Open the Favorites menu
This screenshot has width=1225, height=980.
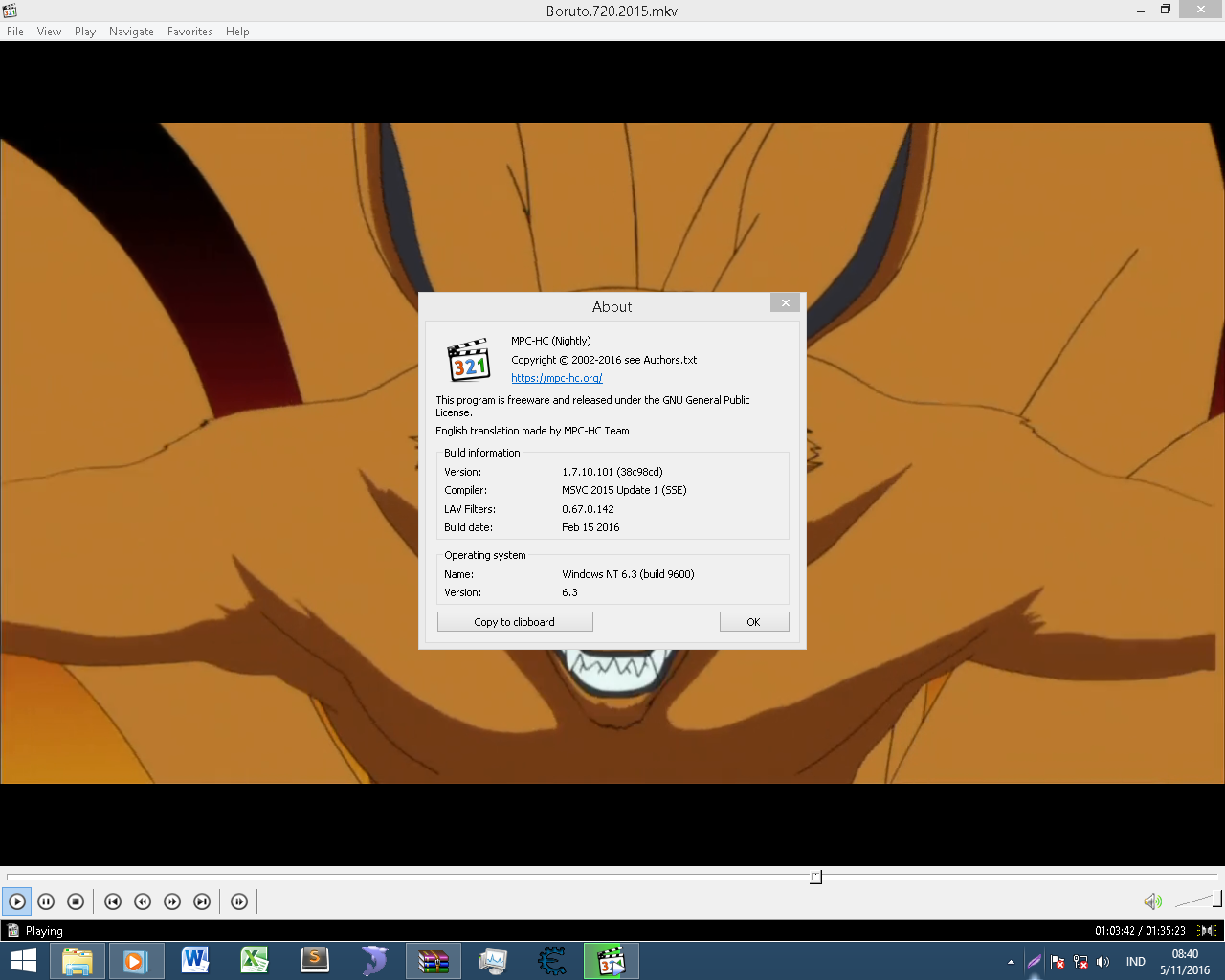189,32
